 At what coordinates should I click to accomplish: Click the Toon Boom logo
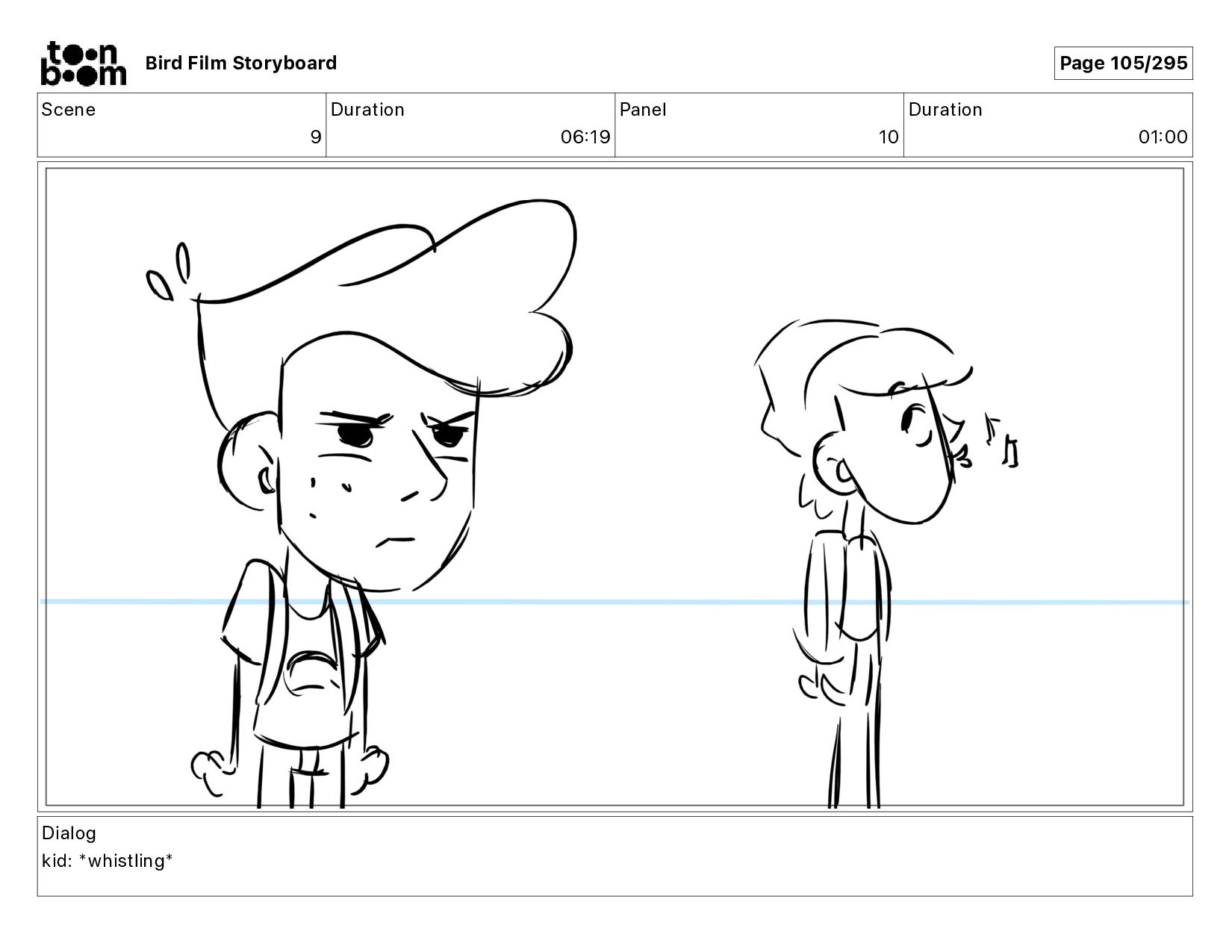83,63
